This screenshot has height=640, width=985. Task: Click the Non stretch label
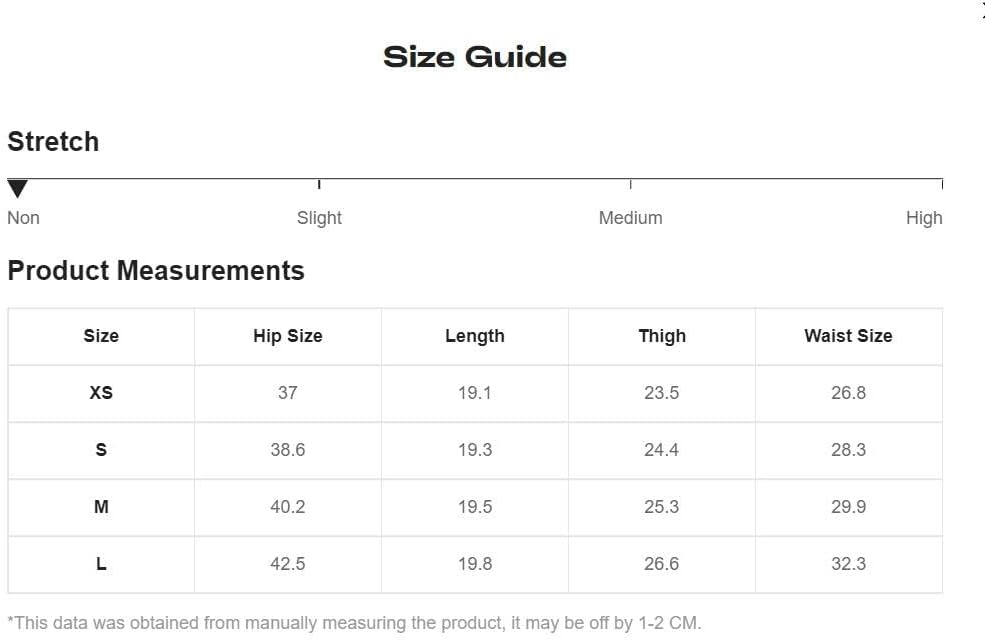click(x=23, y=218)
